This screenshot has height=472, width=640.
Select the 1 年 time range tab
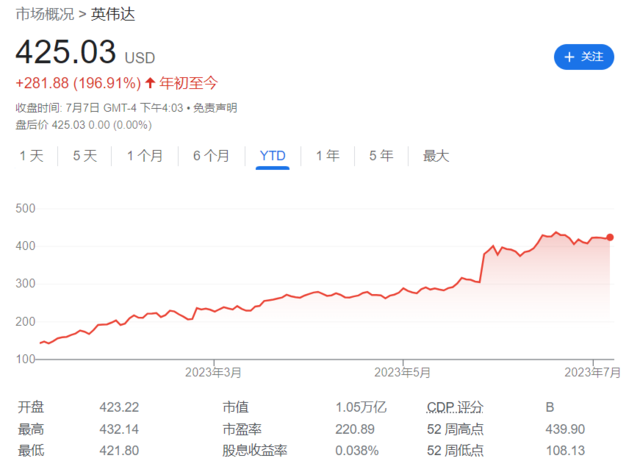(328, 156)
